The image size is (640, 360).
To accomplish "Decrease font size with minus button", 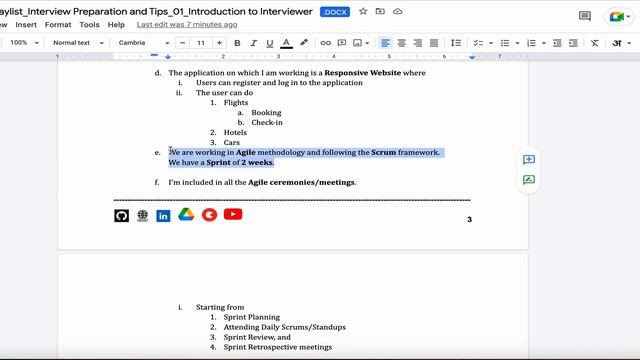I will click(182, 43).
